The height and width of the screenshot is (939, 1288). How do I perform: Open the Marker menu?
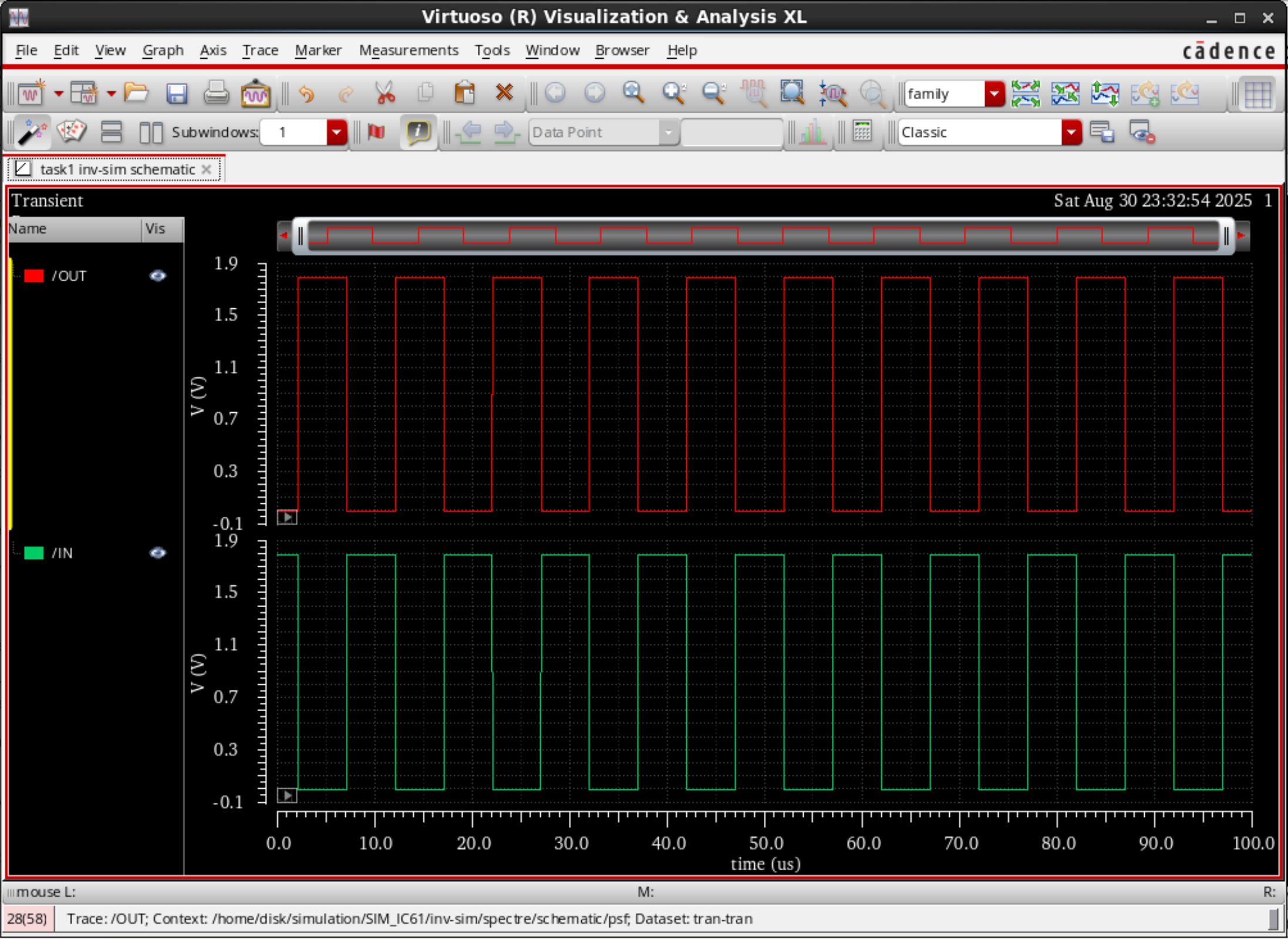pyautogui.click(x=318, y=51)
